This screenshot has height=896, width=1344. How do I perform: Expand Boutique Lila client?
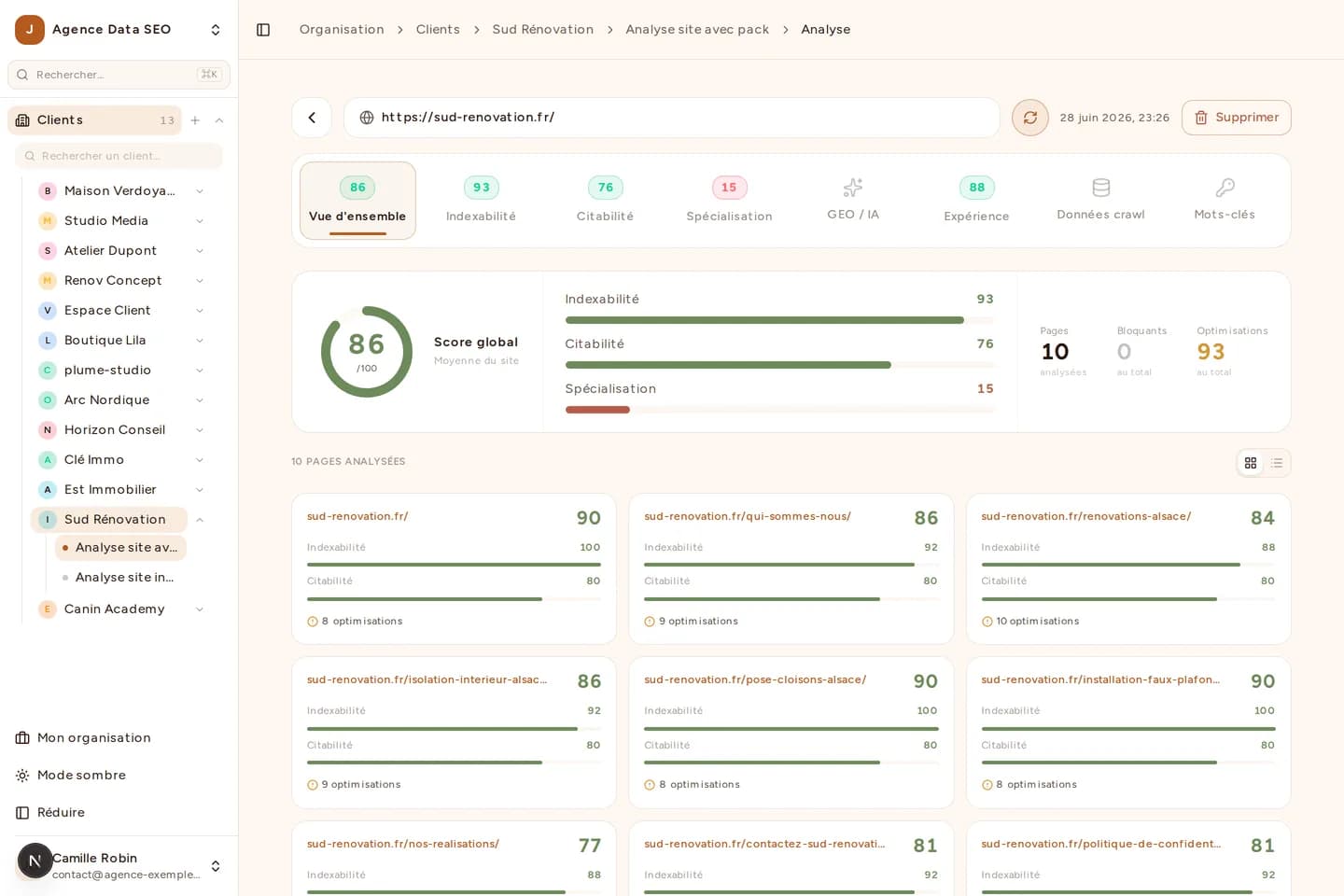200,341
